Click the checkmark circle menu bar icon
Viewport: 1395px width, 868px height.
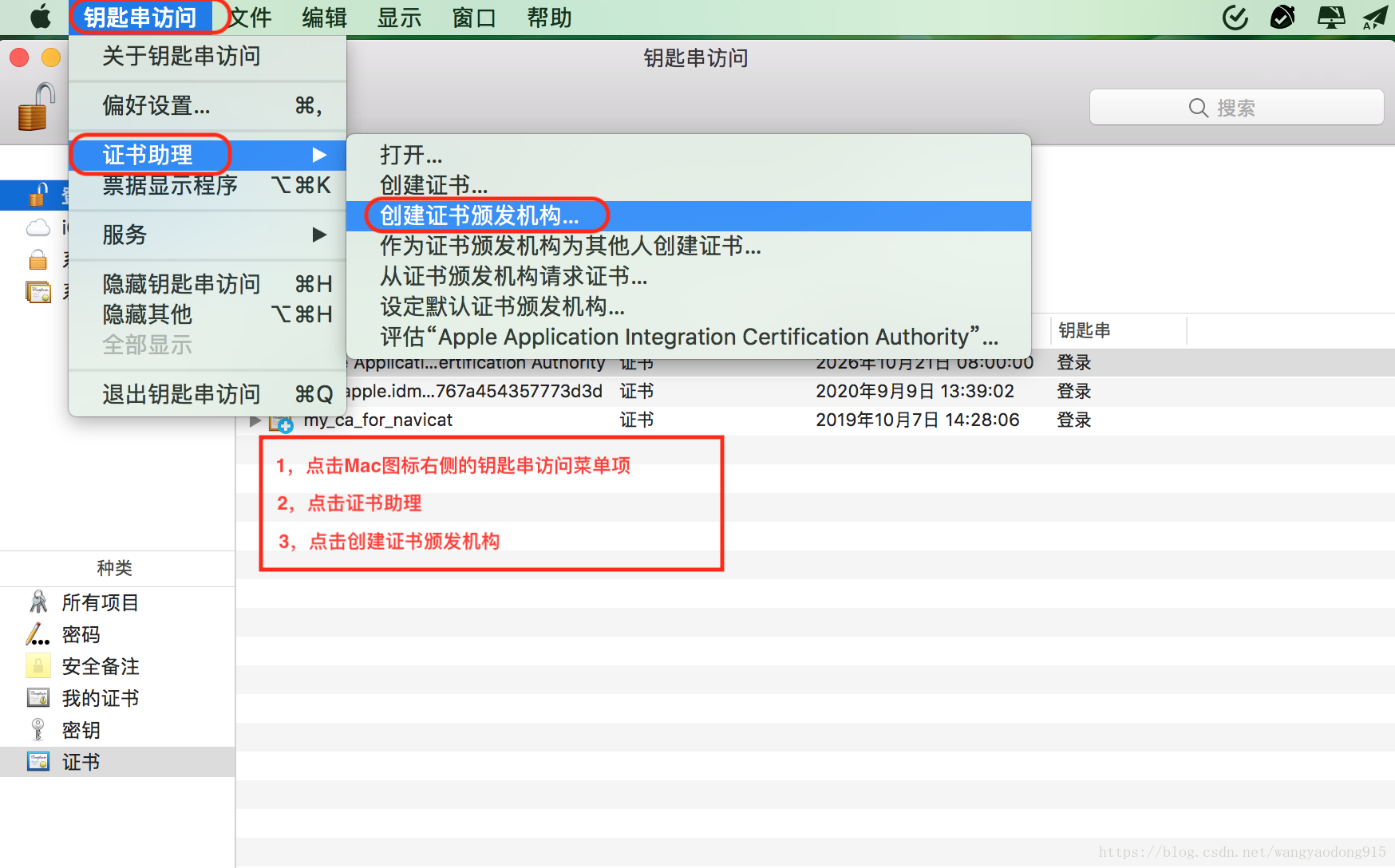(1235, 17)
